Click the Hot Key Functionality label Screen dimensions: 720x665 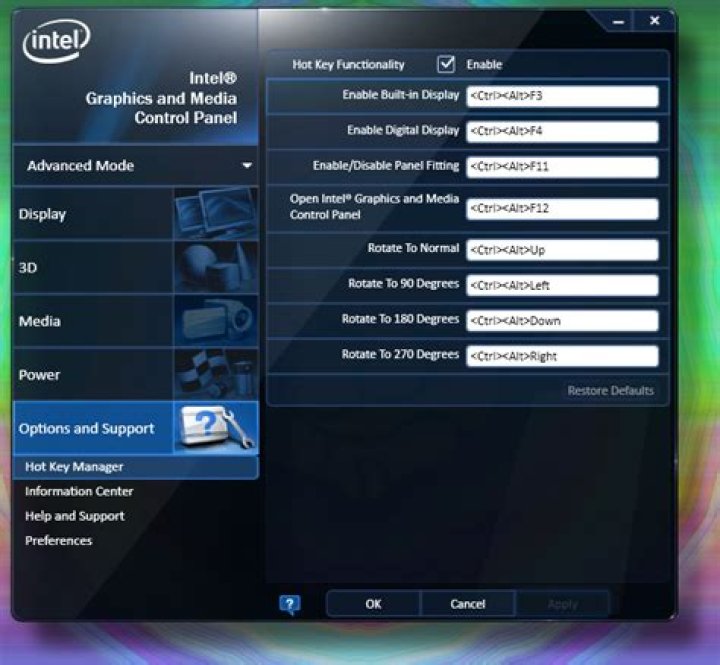[x=349, y=65]
